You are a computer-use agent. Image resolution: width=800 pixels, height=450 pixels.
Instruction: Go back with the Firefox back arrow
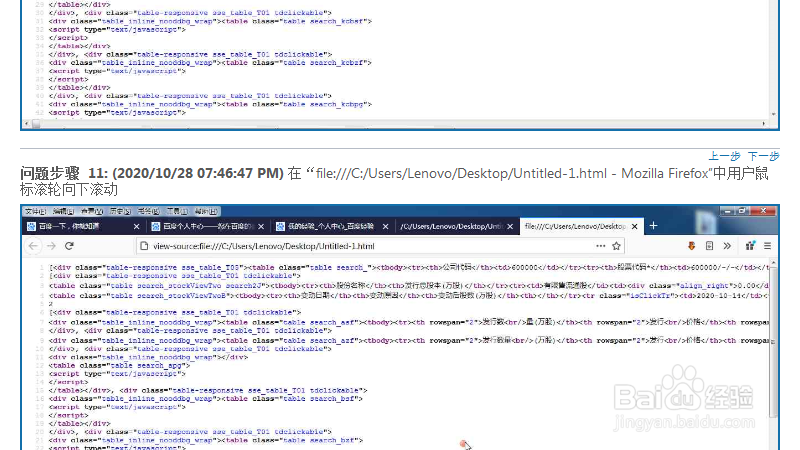click(x=34, y=246)
